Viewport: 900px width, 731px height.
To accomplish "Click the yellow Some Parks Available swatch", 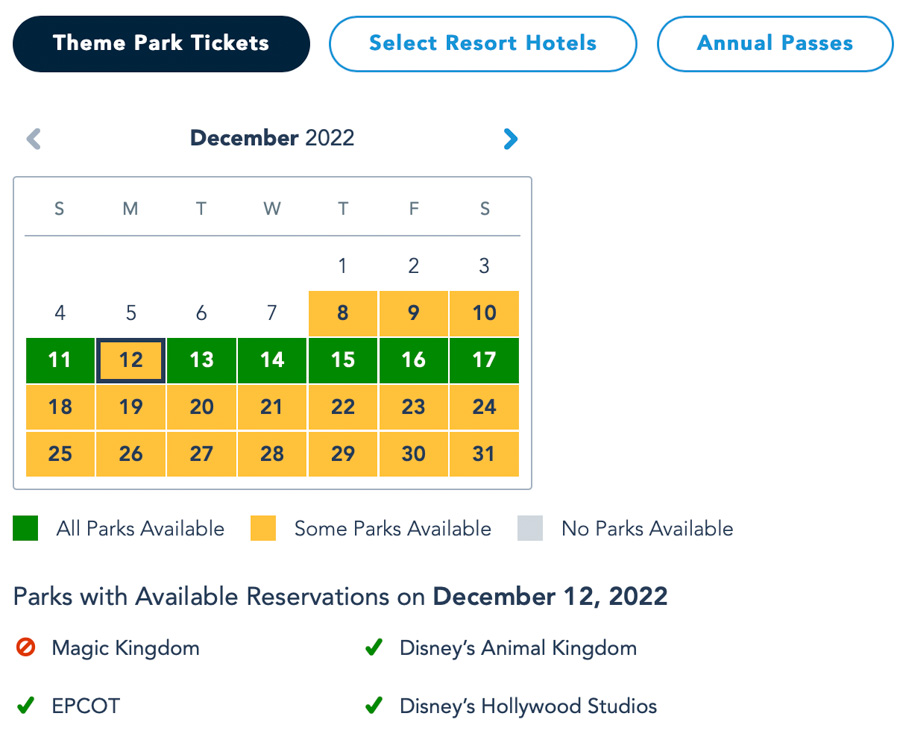I will (263, 529).
